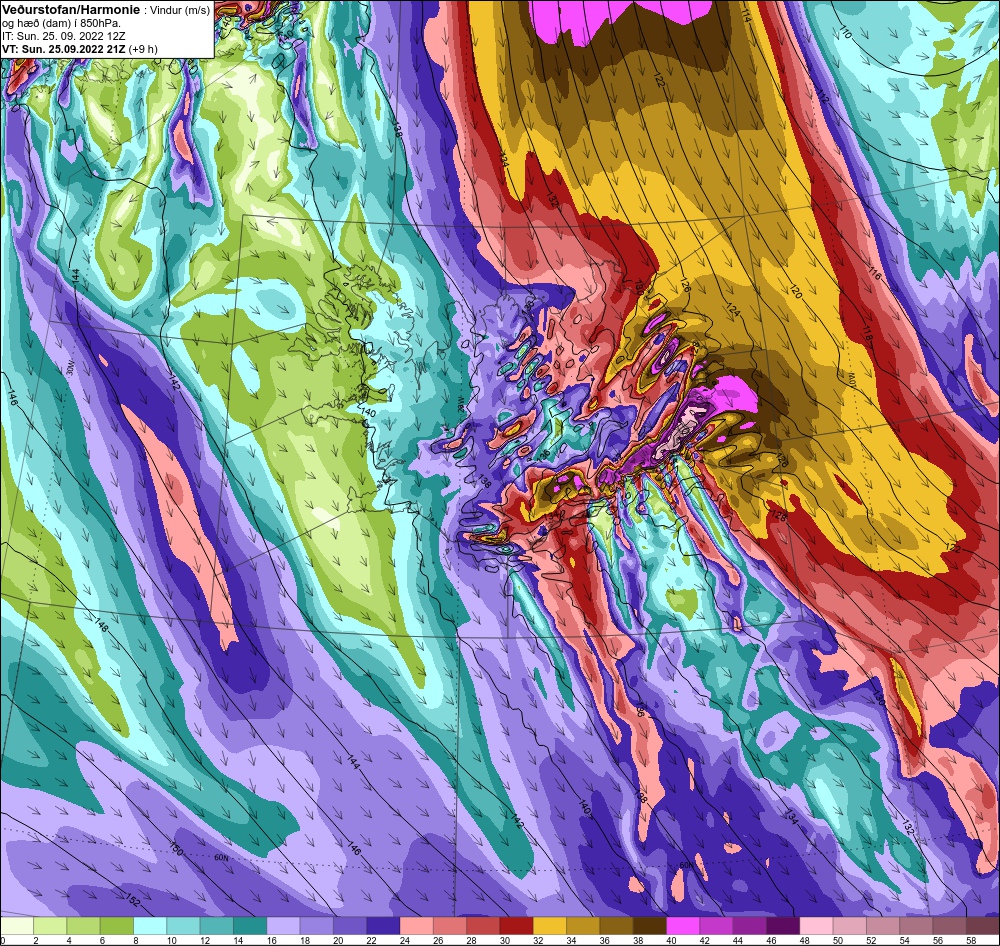Click the lavender 16–18 m/s legend swatch
Image resolution: width=1000 pixels, height=946 pixels.
(x=283, y=926)
